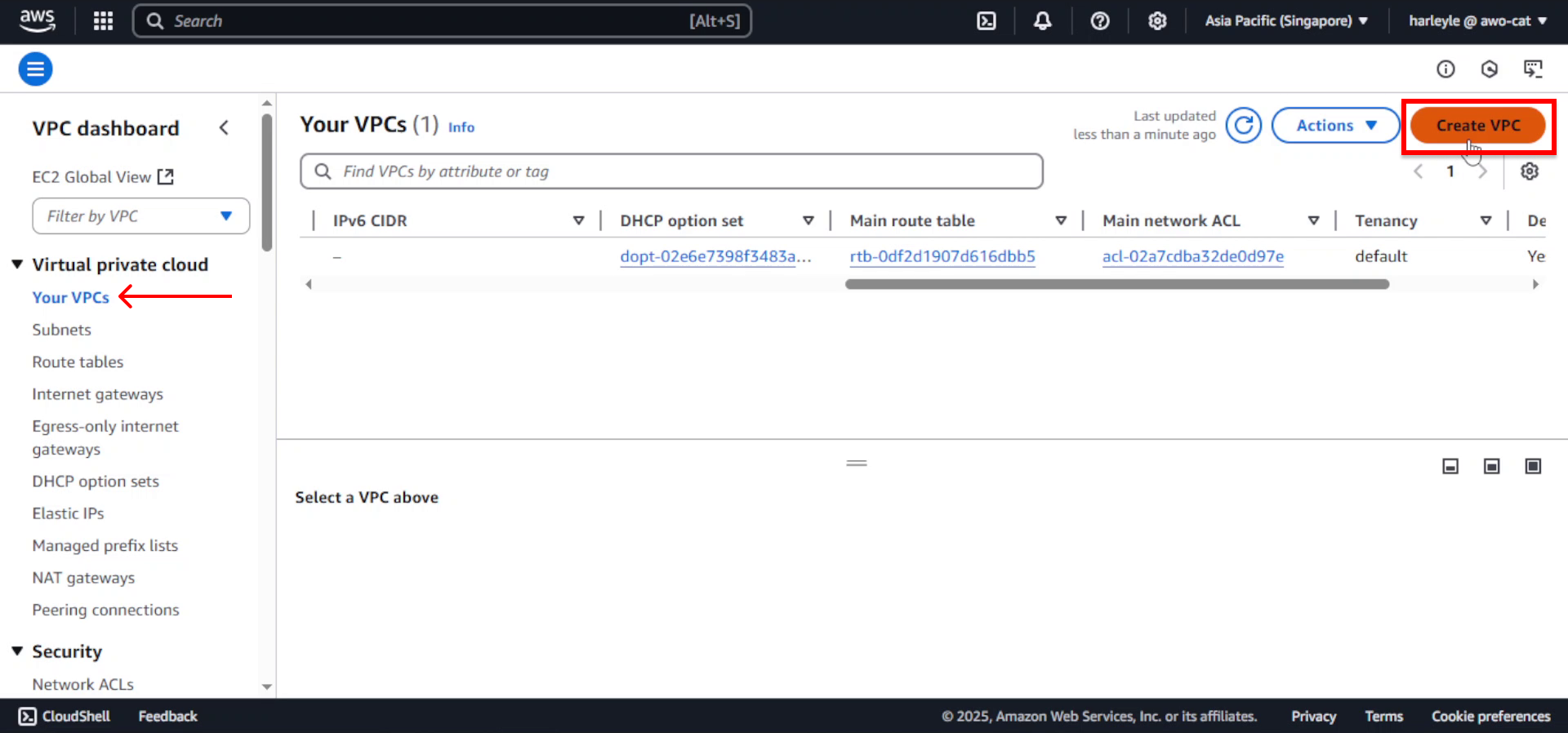Viewport: 1568px width, 733px height.
Task: Open the Info link beside Your VPCs
Action: (461, 127)
